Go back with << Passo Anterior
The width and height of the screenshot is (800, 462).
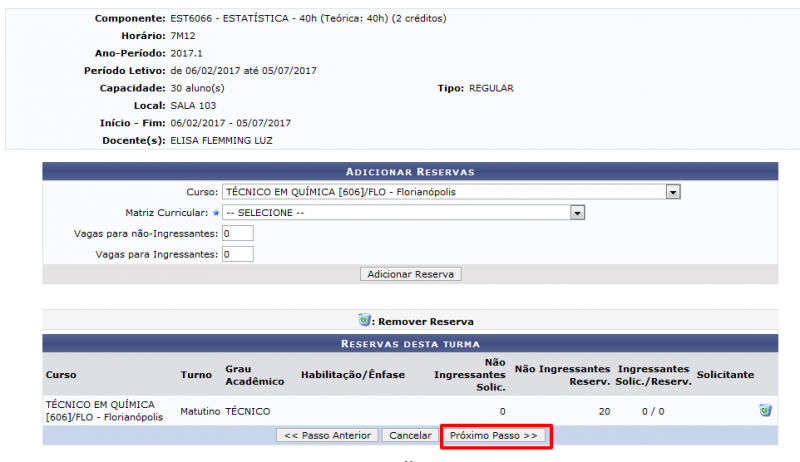(x=327, y=436)
